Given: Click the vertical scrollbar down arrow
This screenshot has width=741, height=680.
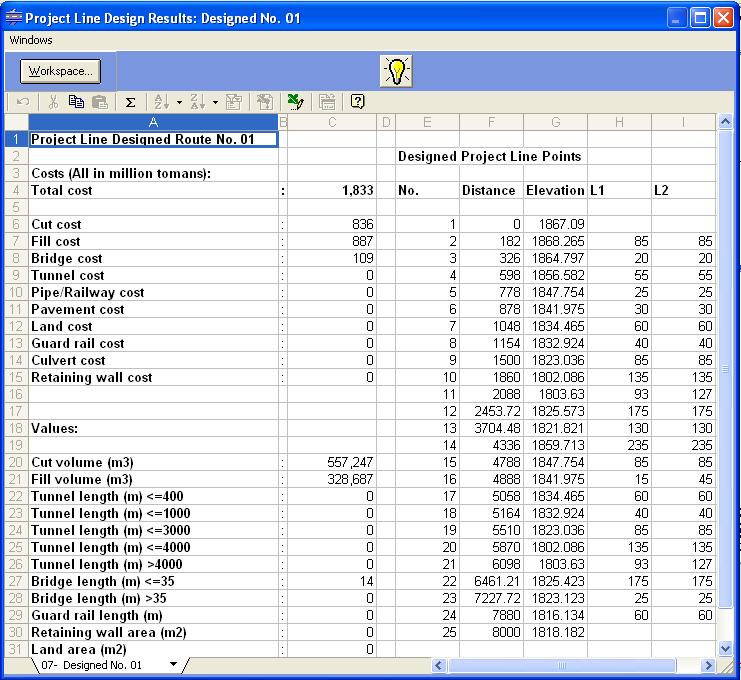Looking at the screenshot, I should point(725,649).
